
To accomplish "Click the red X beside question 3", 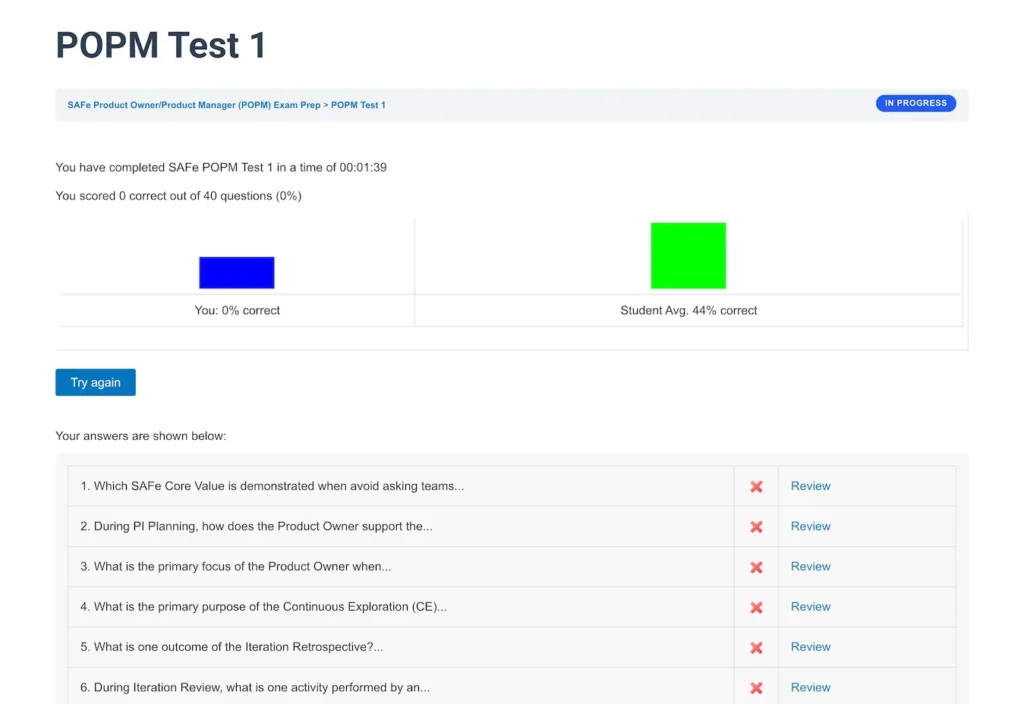I will (x=756, y=566).
